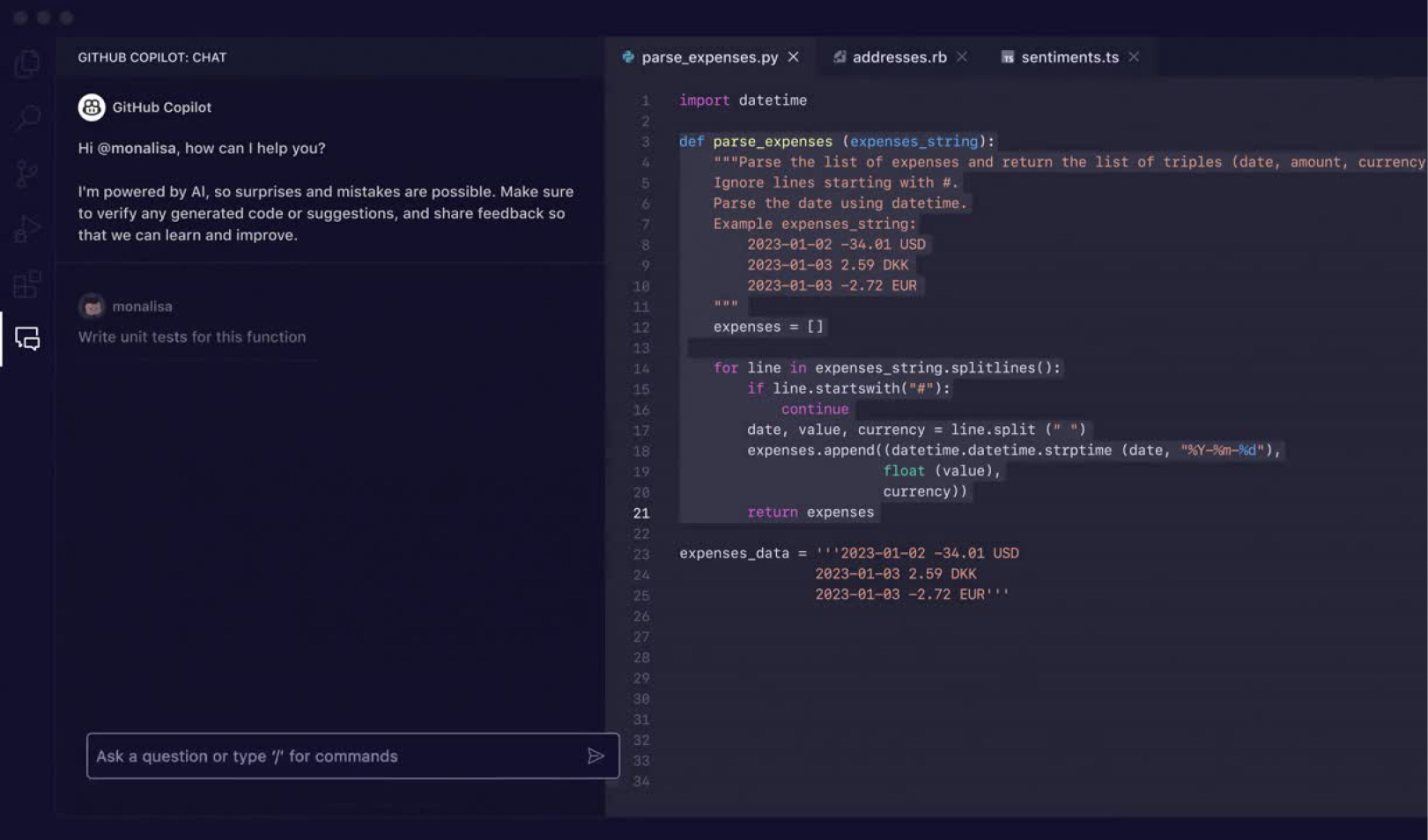1428x840 pixels.
Task: Click the 'Hi @monalisa, how can I help you?' greeting
Action: [x=202, y=148]
